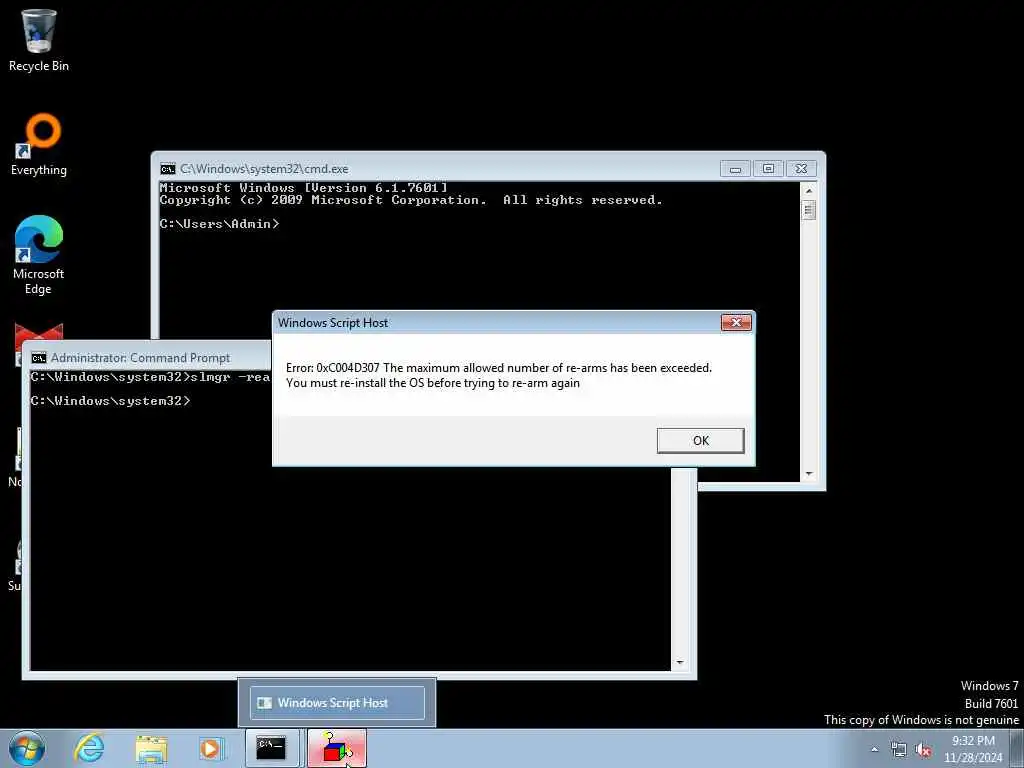The image size is (1024, 768).
Task: Open the Recycle Bin desktop icon
Action: coord(39,40)
